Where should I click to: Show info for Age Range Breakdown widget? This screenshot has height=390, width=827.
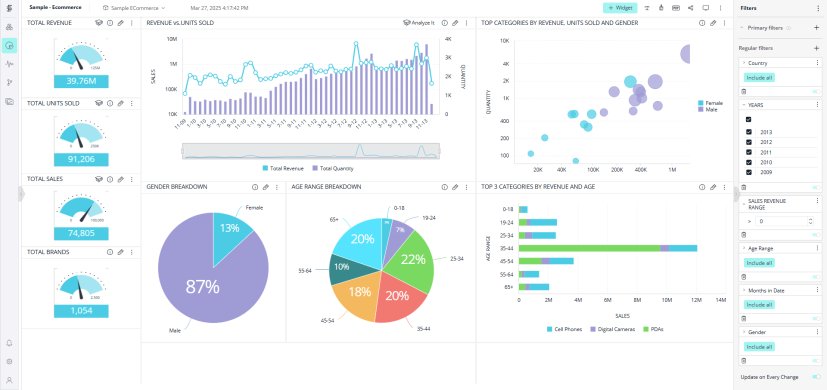pos(445,187)
